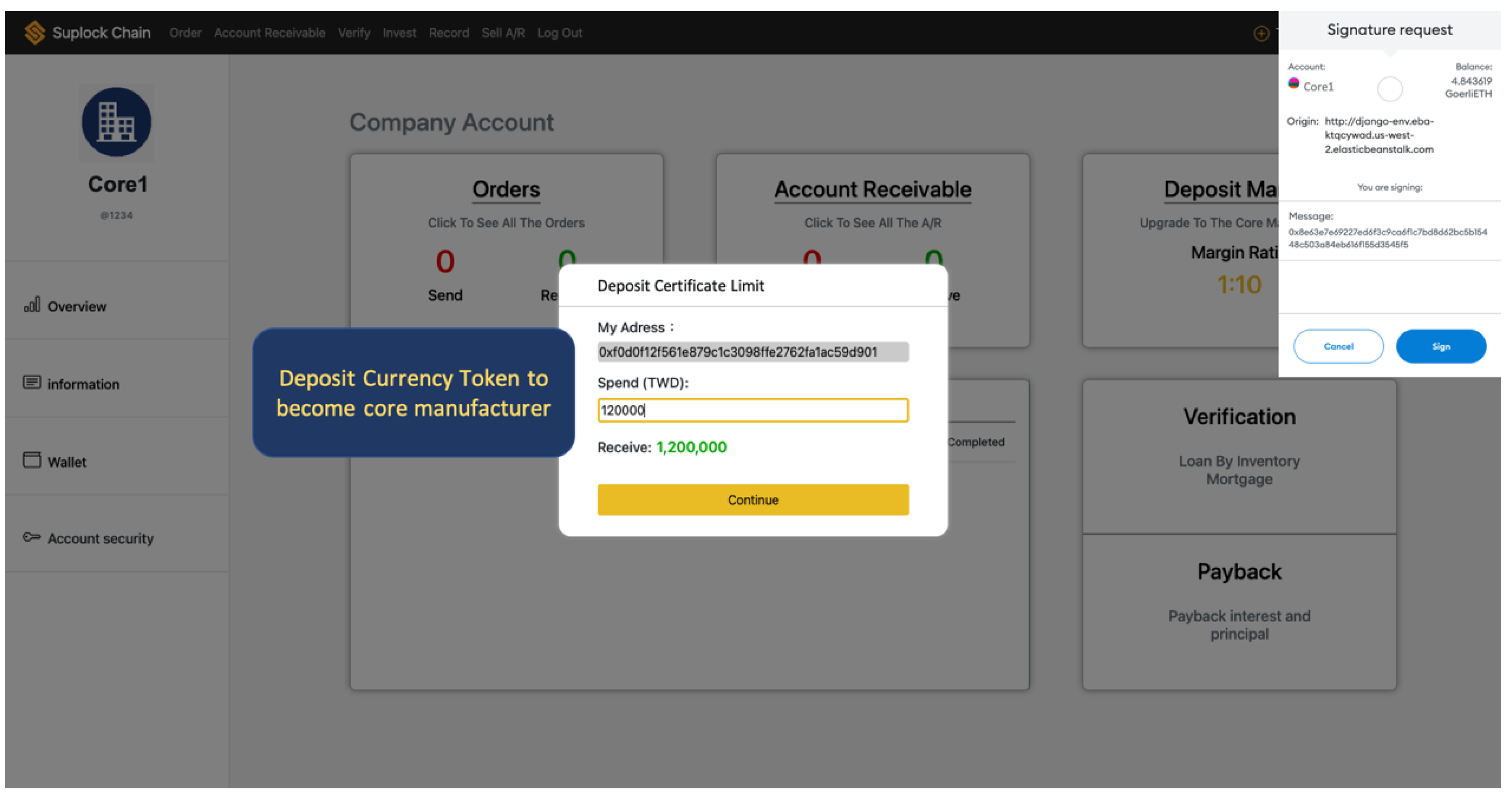The image size is (1512, 800).
Task: Go to the Invest navigation item
Action: (399, 33)
